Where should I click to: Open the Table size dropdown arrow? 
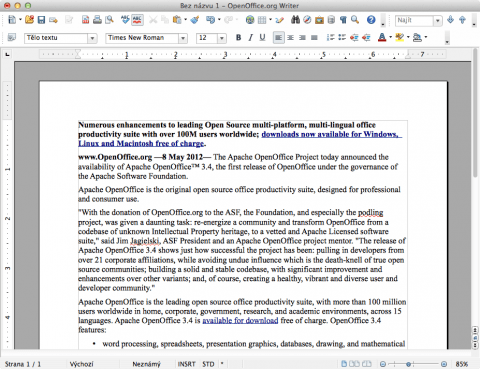coord(270,20)
